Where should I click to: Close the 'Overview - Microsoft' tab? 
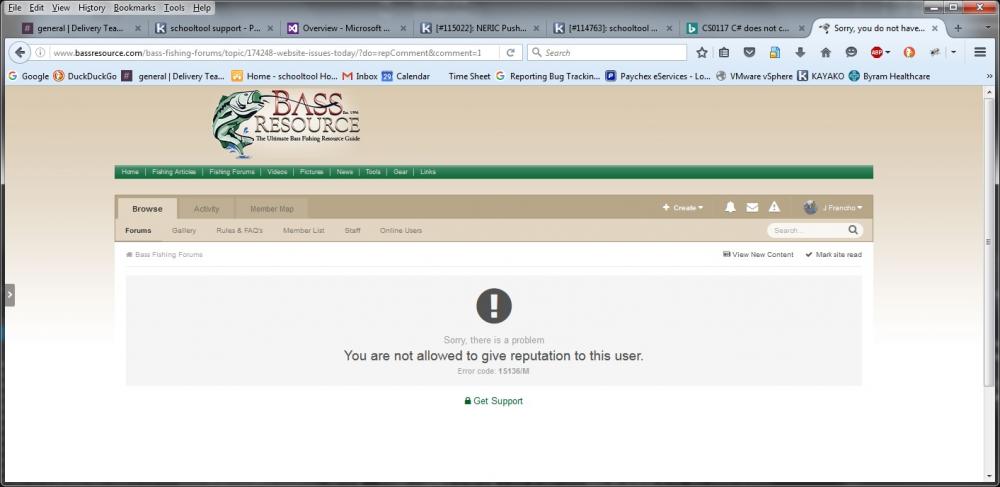(x=404, y=28)
